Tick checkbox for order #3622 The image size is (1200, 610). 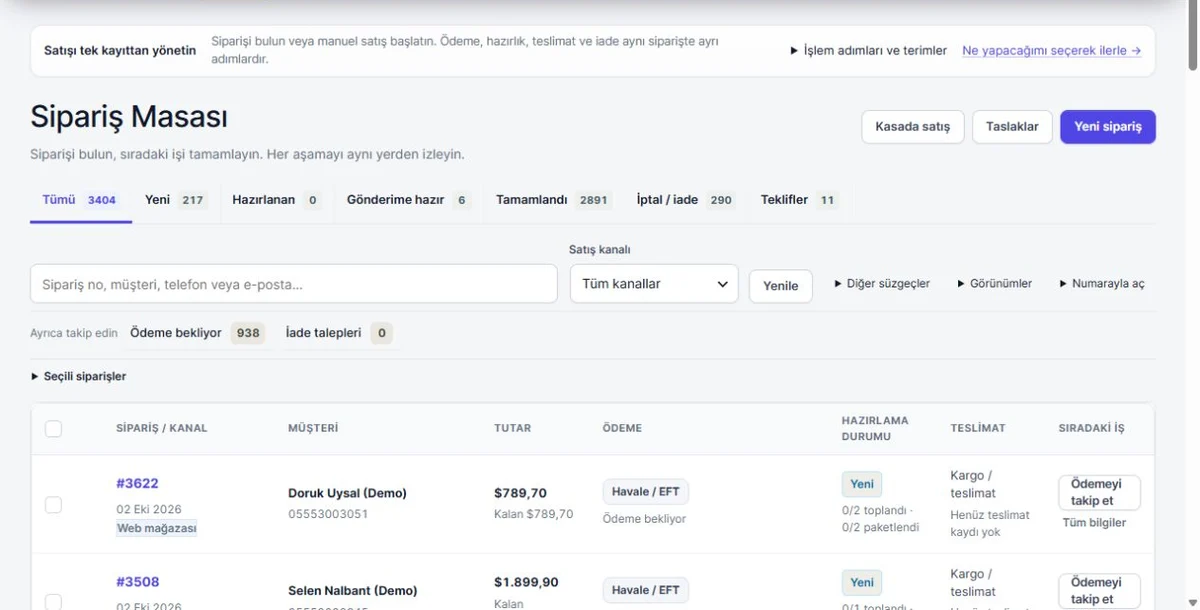point(53,505)
